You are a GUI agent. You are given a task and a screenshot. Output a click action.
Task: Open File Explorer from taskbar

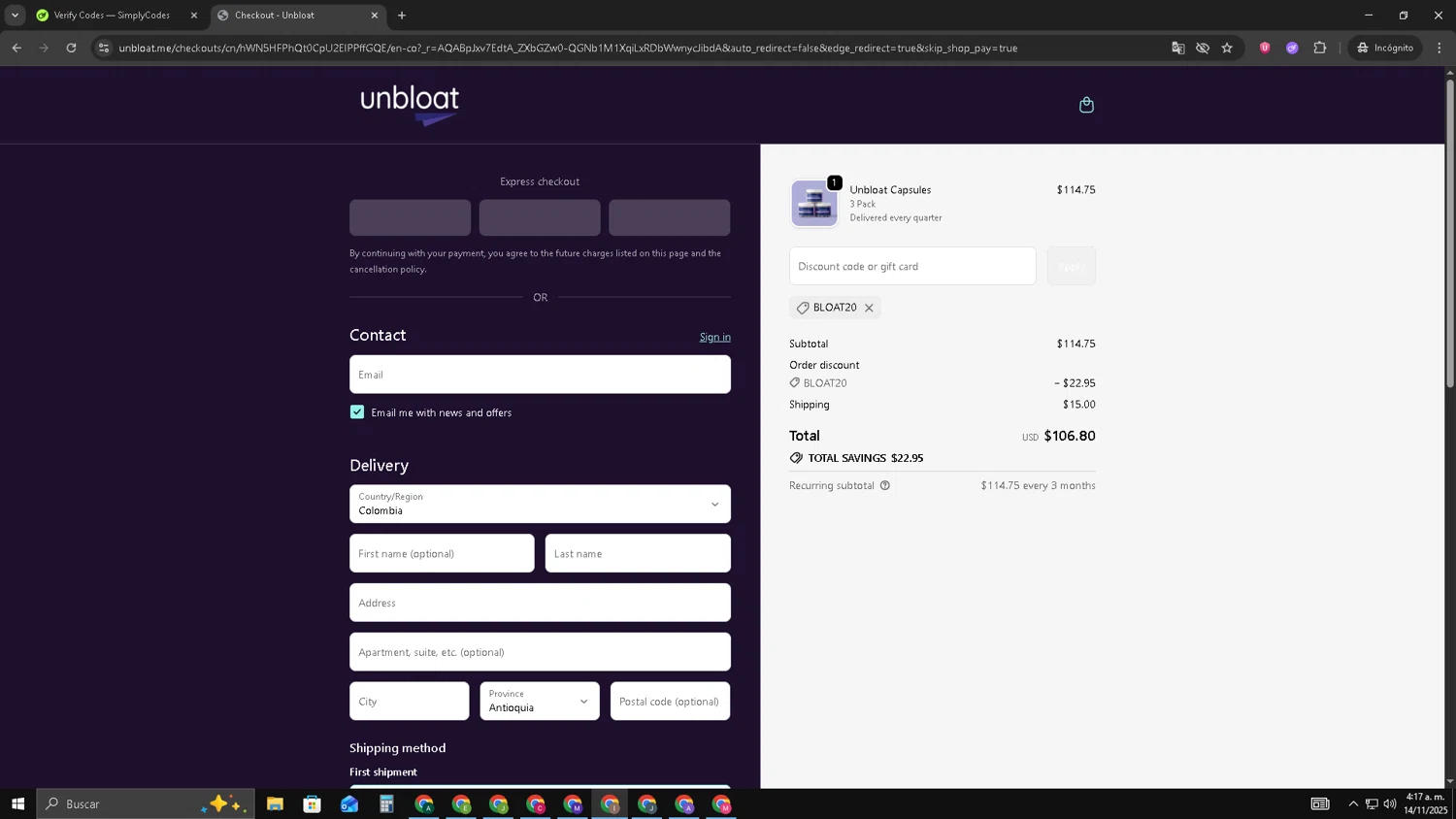pos(275,803)
